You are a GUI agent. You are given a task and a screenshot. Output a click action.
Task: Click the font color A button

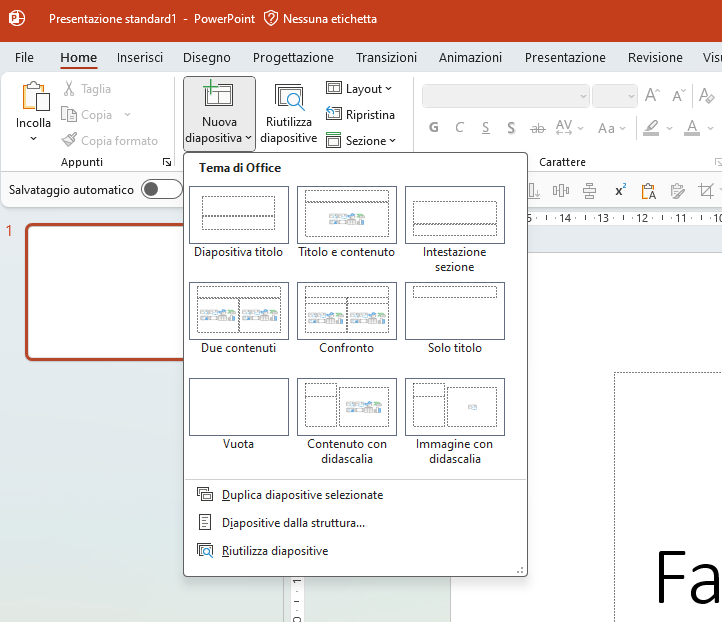(692, 128)
